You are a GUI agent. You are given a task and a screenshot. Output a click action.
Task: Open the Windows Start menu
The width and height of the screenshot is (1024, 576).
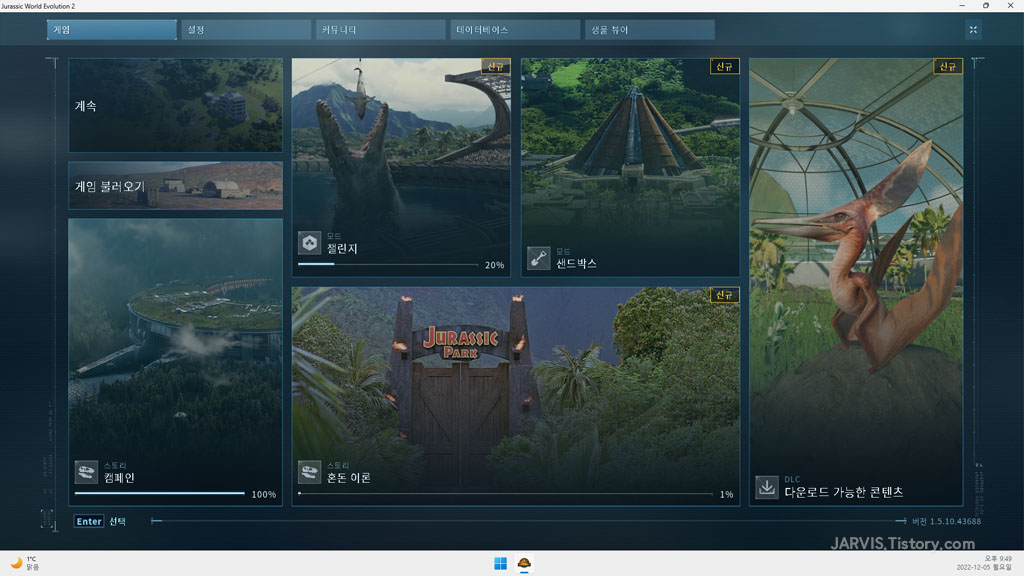[x=500, y=563]
